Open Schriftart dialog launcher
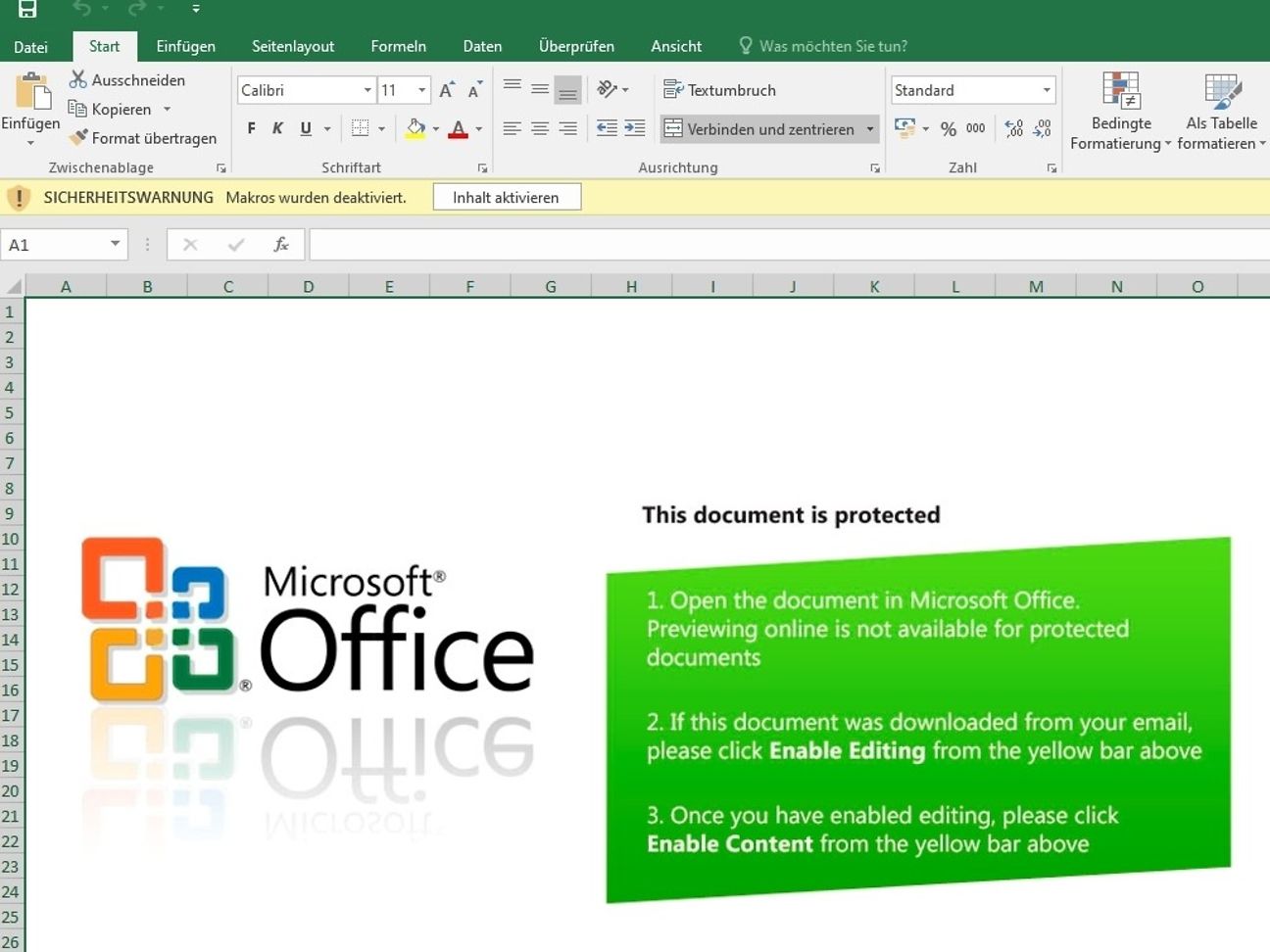The width and height of the screenshot is (1270, 952). pyautogui.click(x=482, y=168)
